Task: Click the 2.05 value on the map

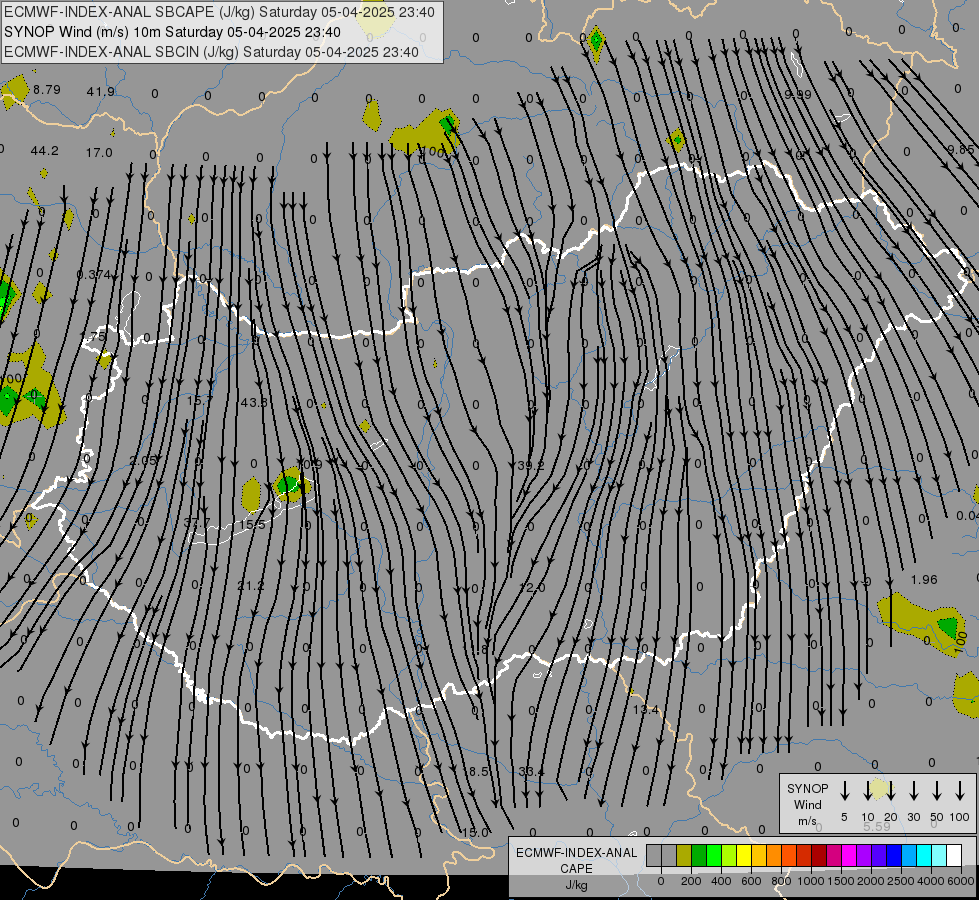Action: coord(143,460)
